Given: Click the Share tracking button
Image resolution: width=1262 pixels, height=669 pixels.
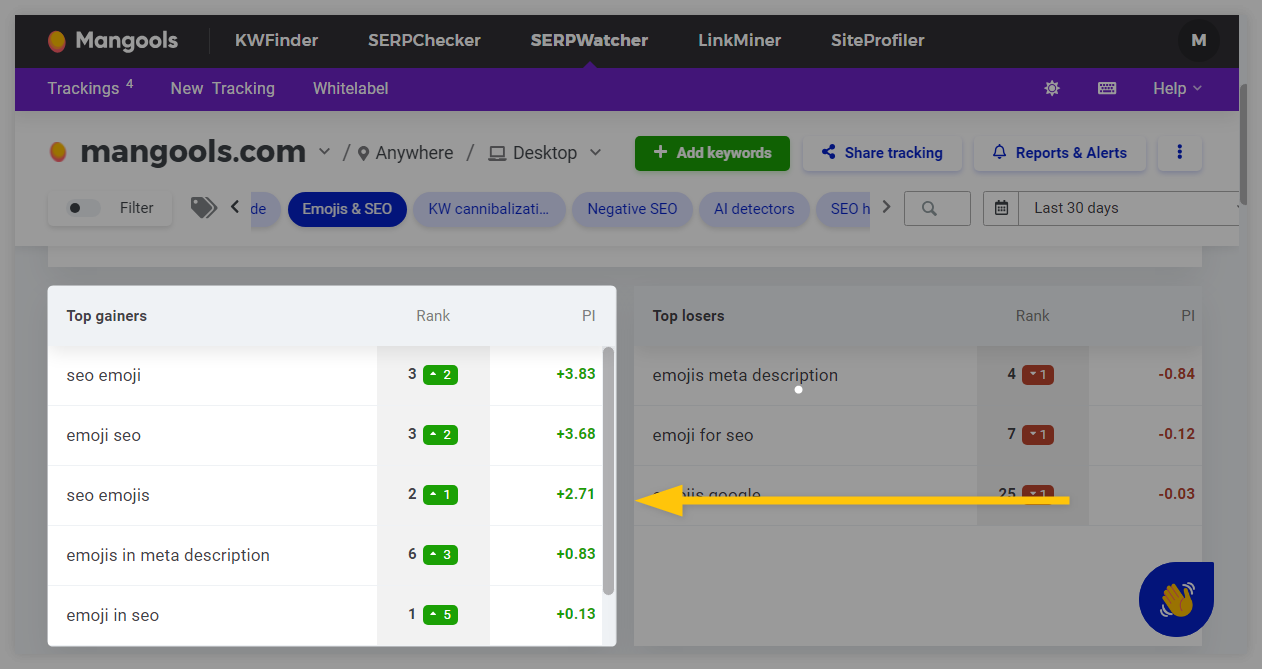Looking at the screenshot, I should pos(882,153).
